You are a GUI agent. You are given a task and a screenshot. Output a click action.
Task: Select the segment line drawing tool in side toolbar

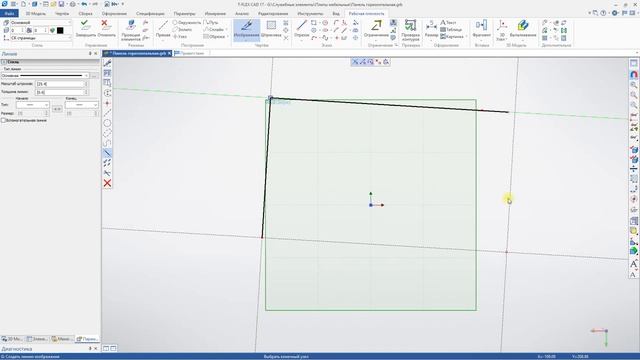pos(107,113)
